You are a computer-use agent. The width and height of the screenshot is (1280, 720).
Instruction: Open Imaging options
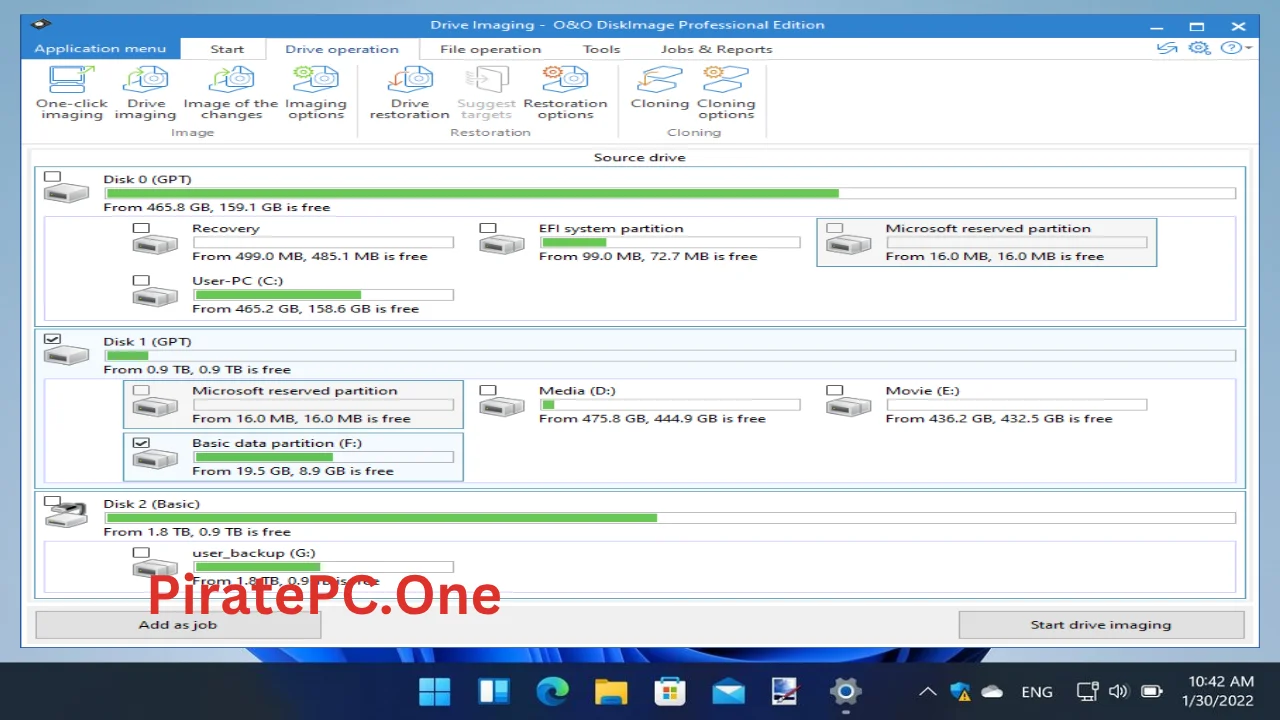316,93
